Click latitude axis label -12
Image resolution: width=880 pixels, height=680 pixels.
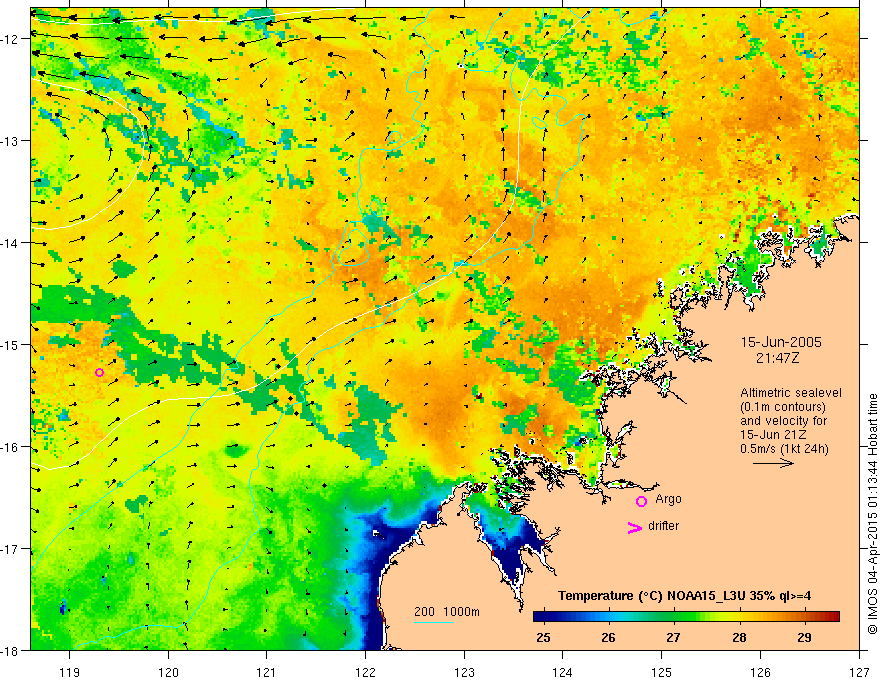(10, 39)
